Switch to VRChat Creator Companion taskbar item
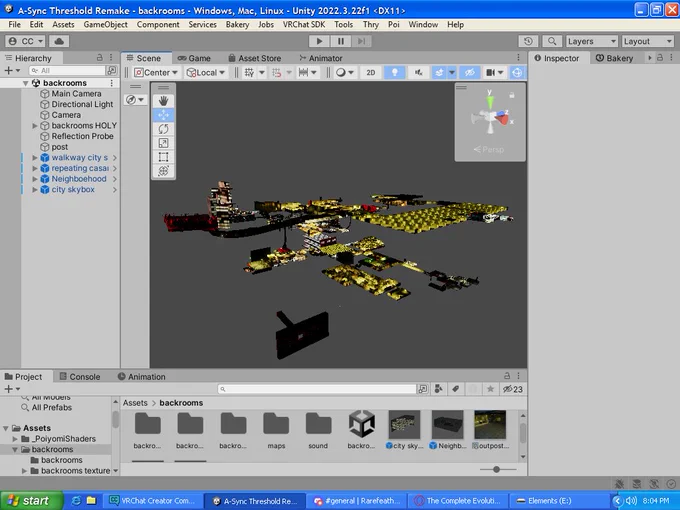Viewport: 680px width, 510px height. pos(153,501)
